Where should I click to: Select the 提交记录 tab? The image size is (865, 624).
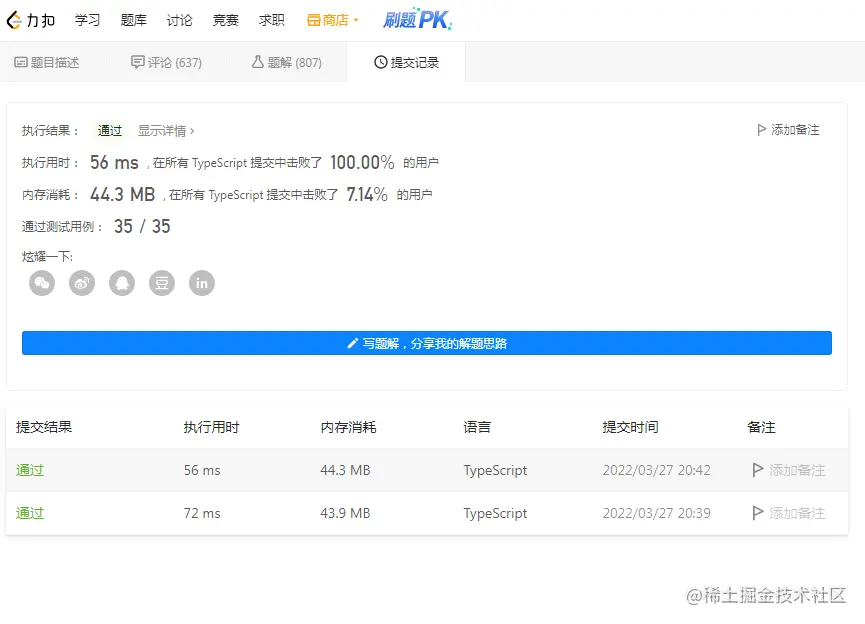[x=407, y=62]
